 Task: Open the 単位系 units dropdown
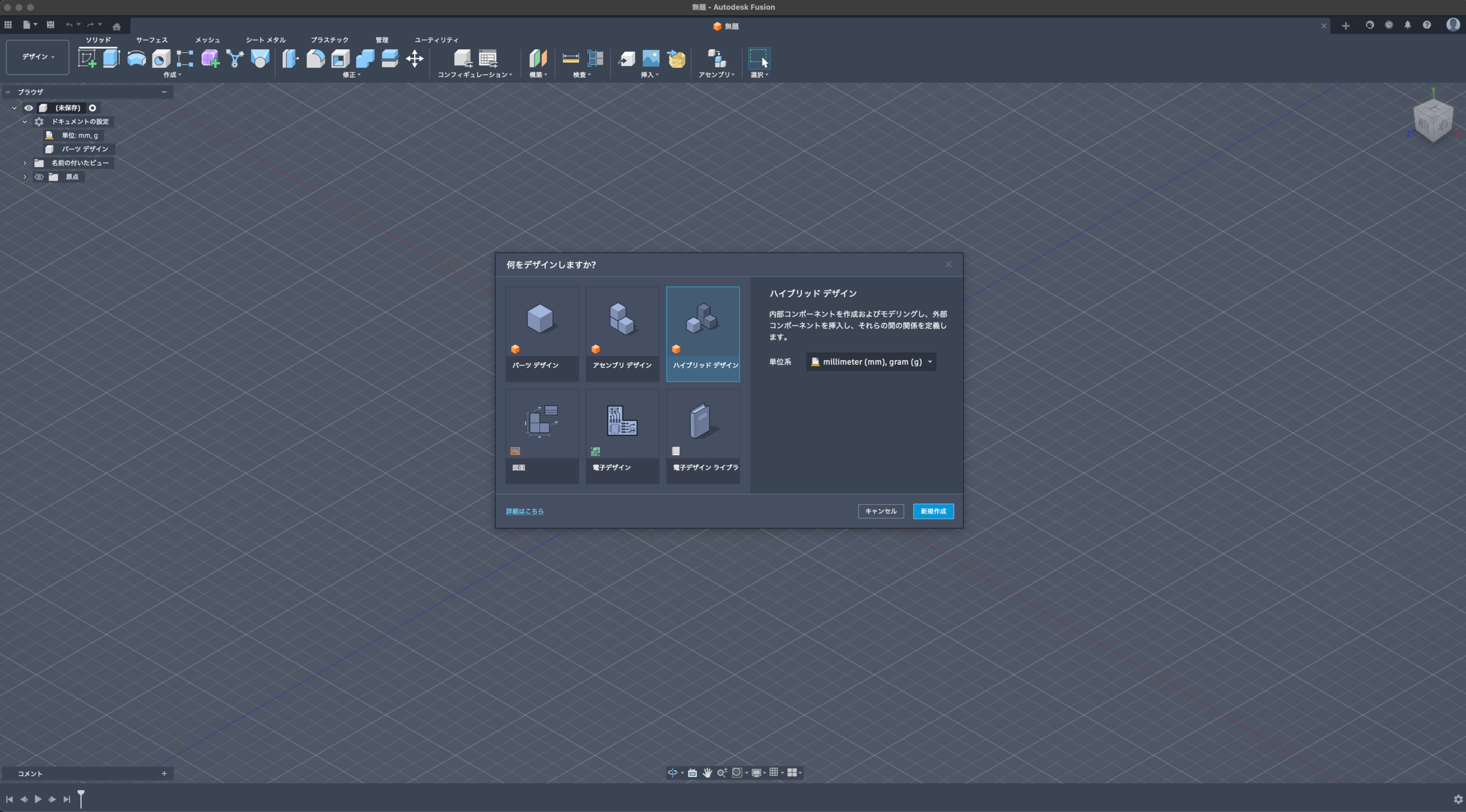[871, 362]
